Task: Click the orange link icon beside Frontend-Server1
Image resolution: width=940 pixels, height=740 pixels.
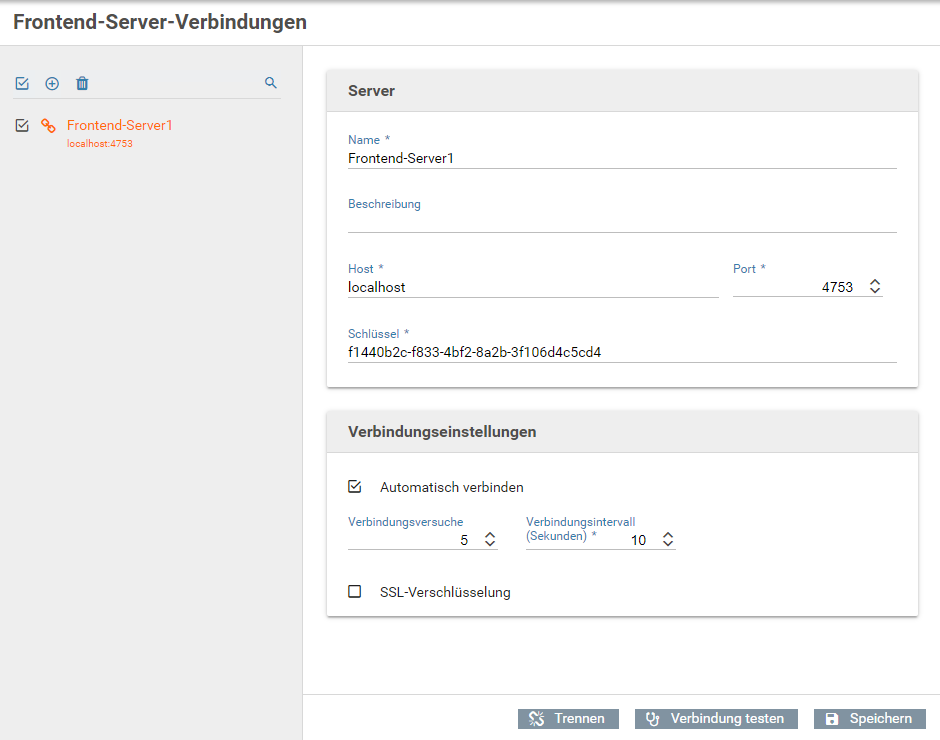Action: click(49, 125)
